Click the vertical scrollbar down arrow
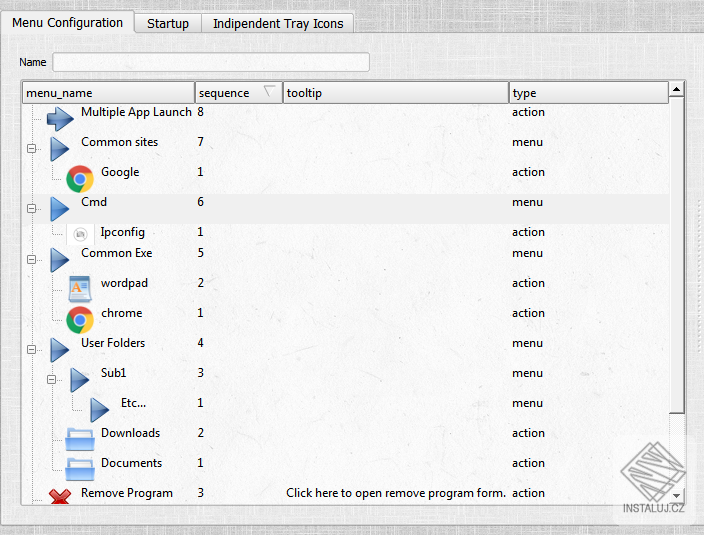The image size is (704, 535). coord(677,496)
